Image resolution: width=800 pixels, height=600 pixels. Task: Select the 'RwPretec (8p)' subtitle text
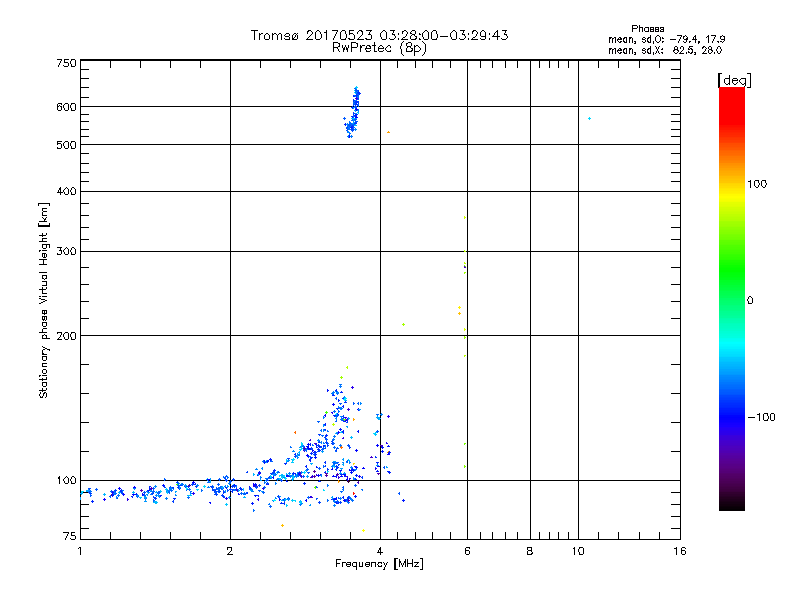pos(379,48)
